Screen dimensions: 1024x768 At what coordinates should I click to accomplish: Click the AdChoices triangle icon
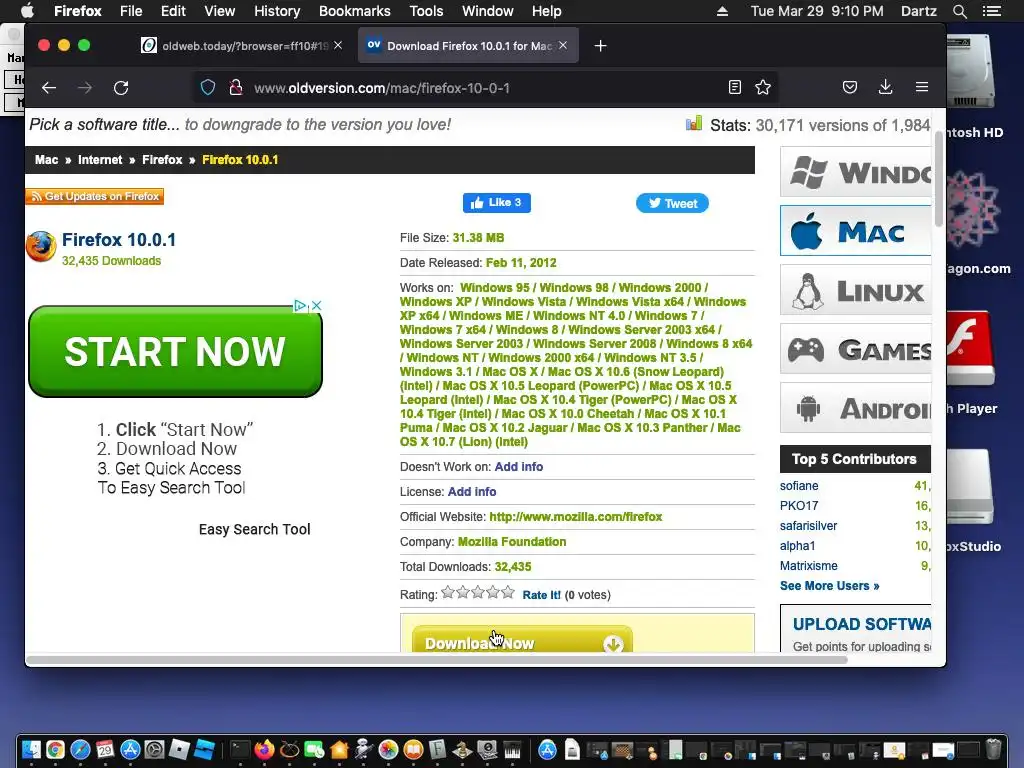pyautogui.click(x=300, y=305)
